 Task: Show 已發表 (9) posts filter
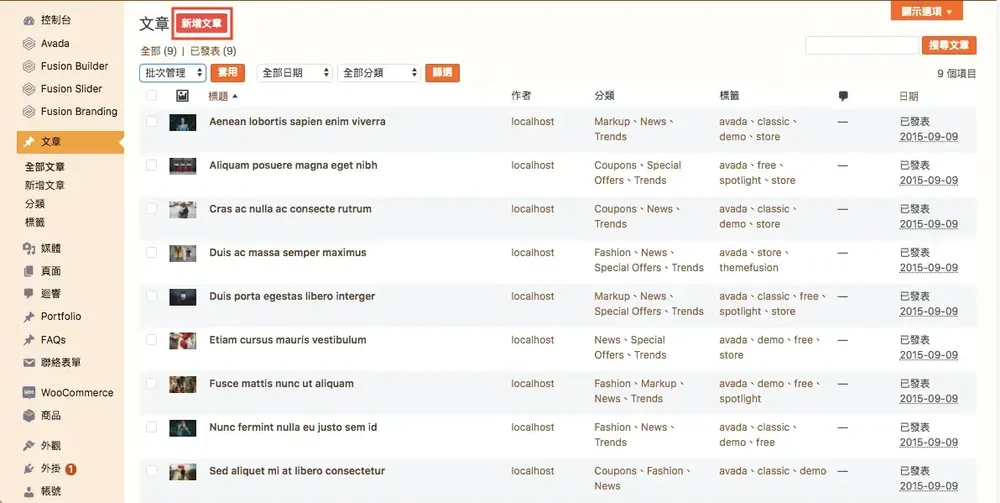(213, 51)
